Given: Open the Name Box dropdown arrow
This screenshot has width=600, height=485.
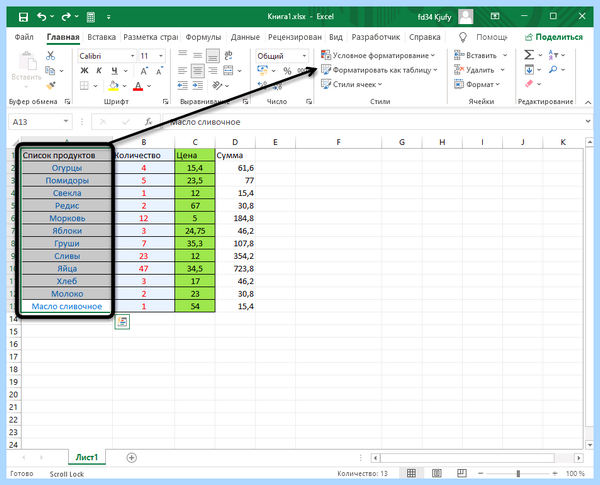Looking at the screenshot, I should click(66, 121).
